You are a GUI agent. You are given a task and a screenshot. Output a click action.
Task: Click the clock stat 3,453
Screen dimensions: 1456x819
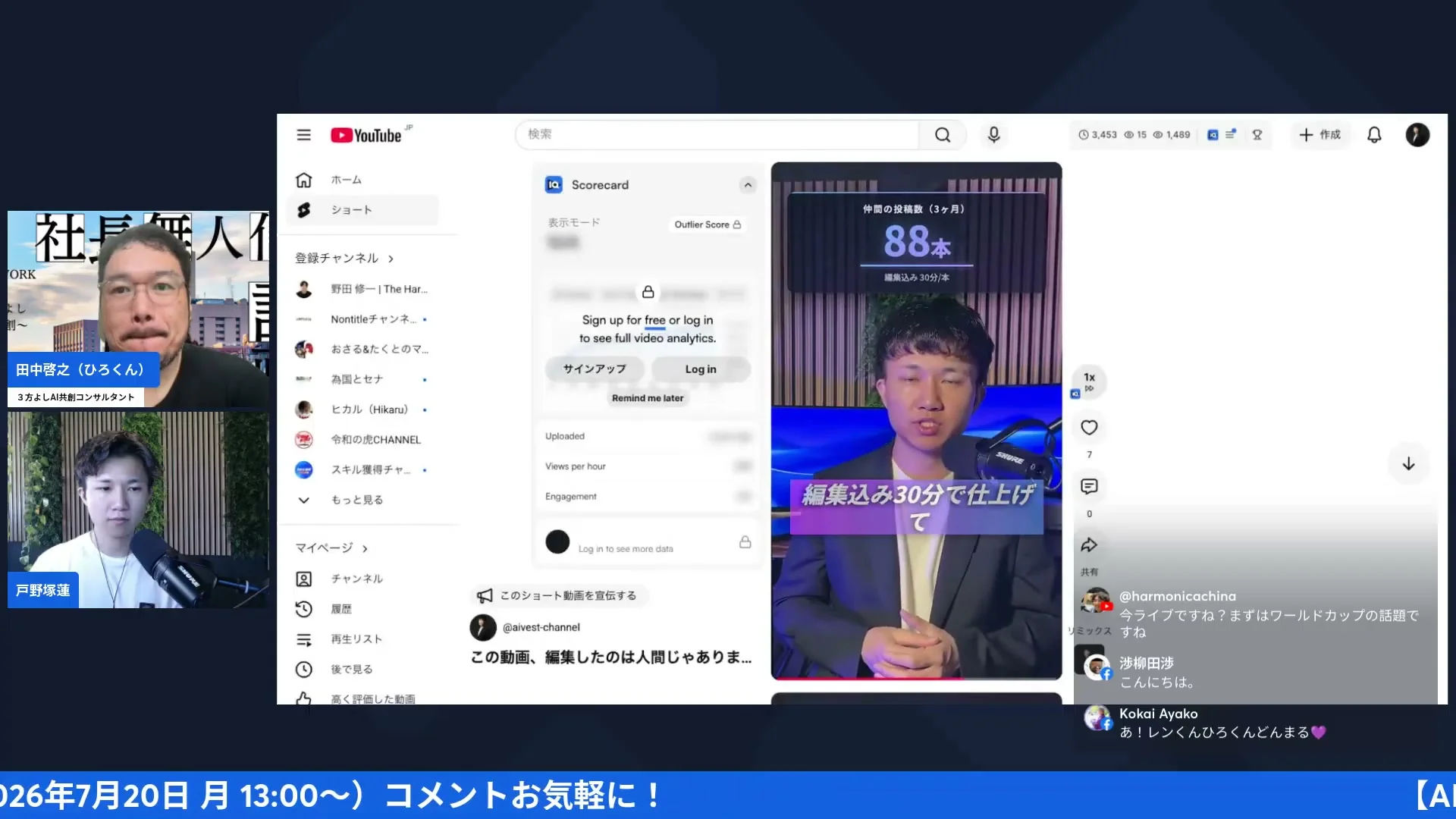[1097, 135]
